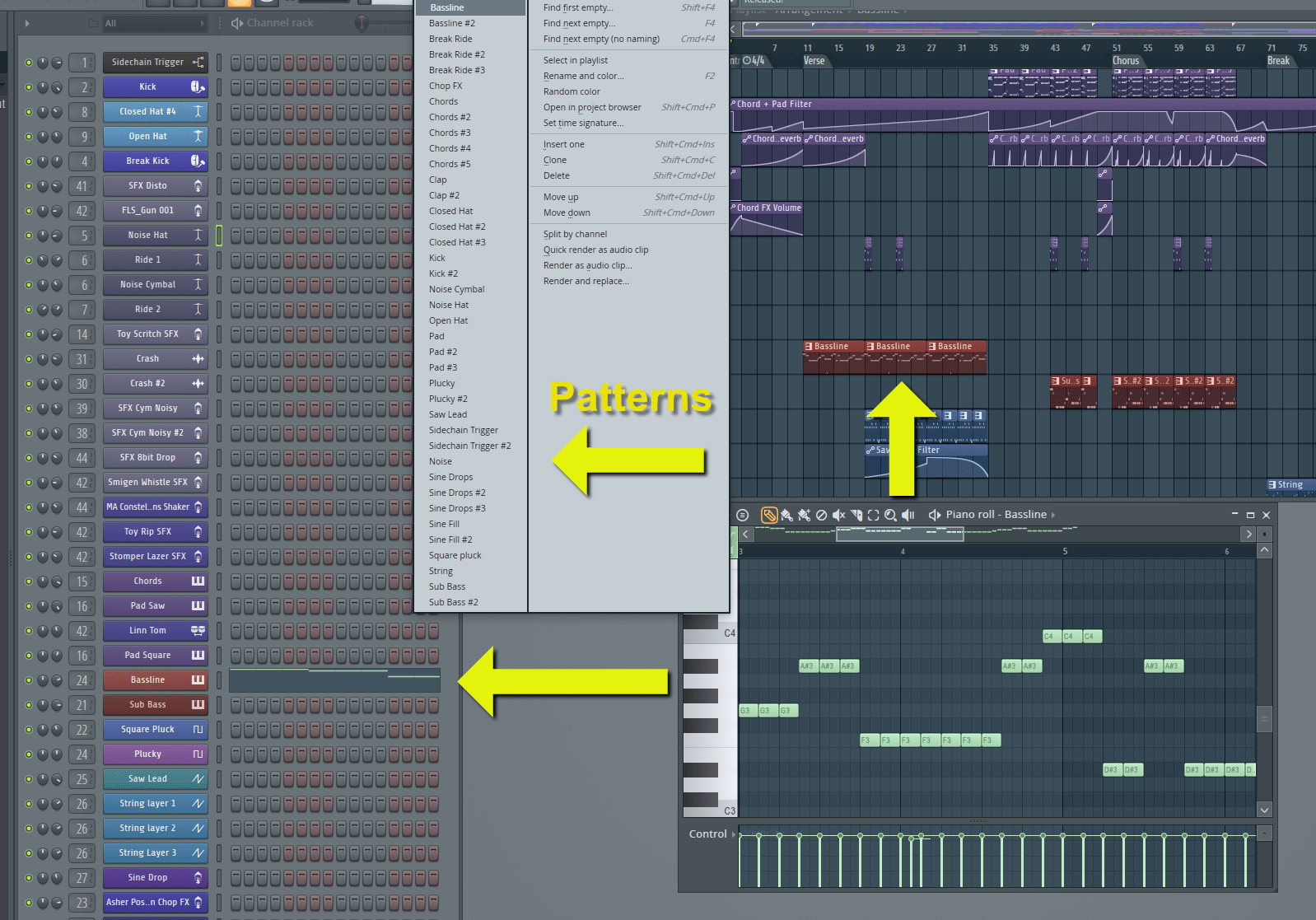Screen dimensions: 1316x920
Task: Toggle the Sidechain Trigger channel mute LED
Action: click(29, 63)
